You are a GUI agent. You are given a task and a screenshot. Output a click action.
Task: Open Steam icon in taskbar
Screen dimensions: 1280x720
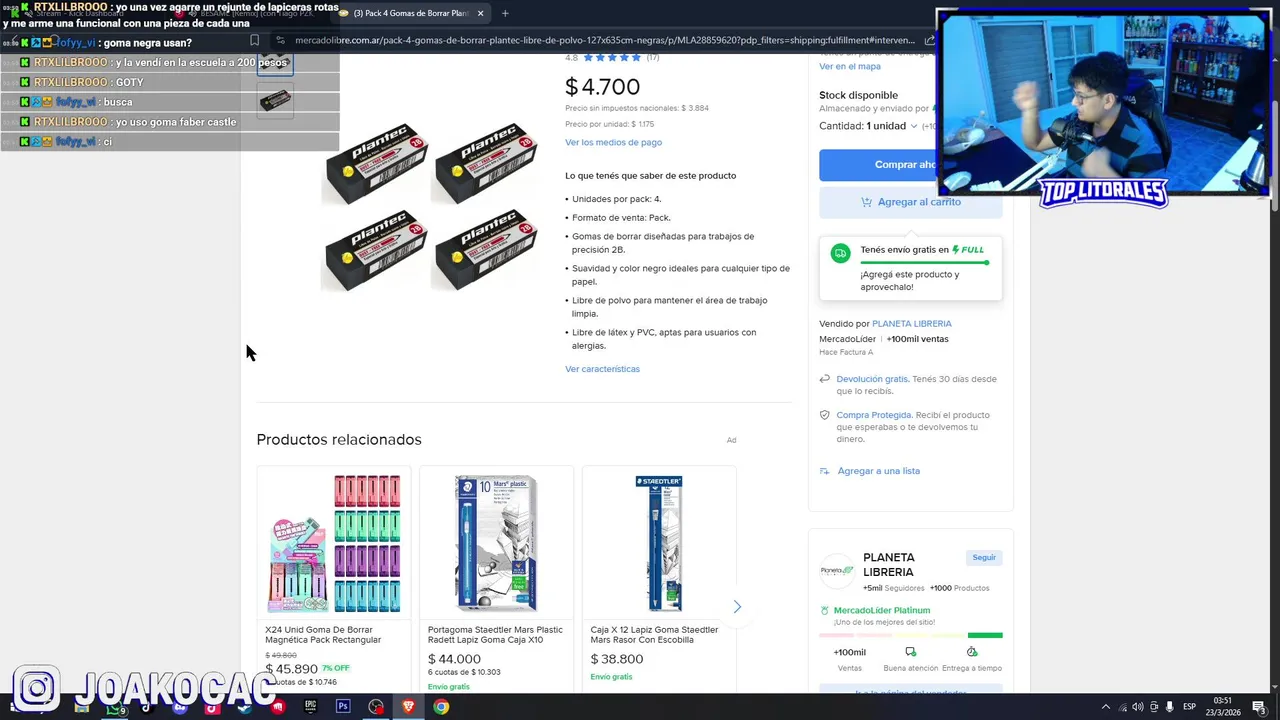pos(245,708)
